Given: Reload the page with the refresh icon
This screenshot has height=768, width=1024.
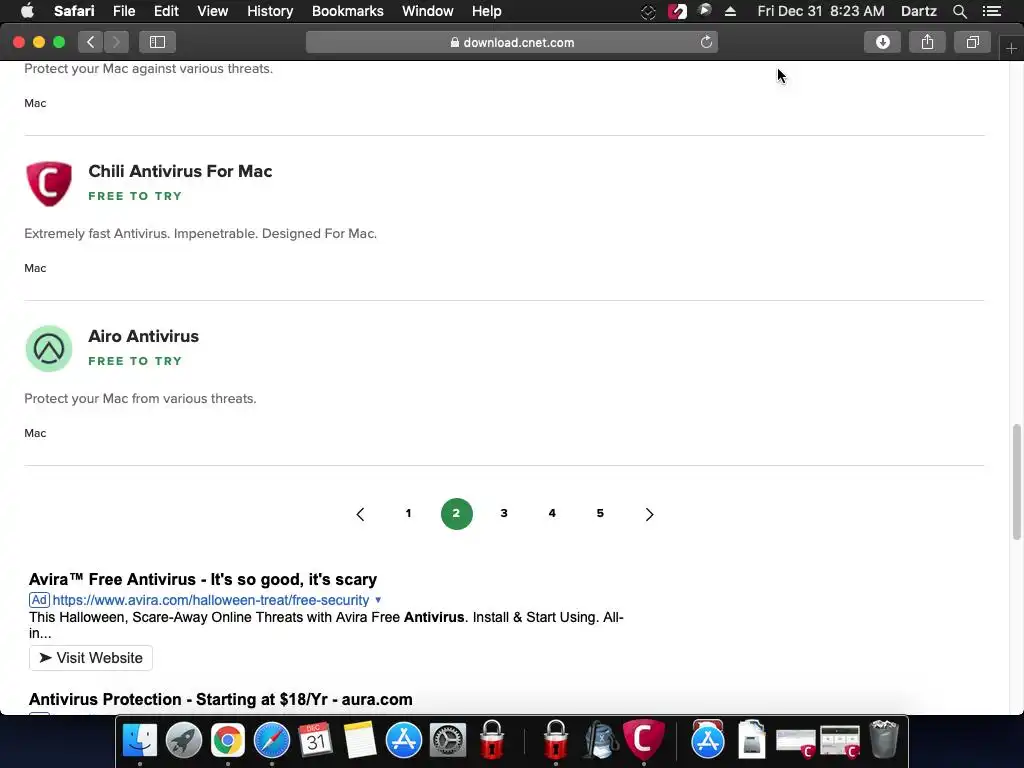Looking at the screenshot, I should coord(706,42).
